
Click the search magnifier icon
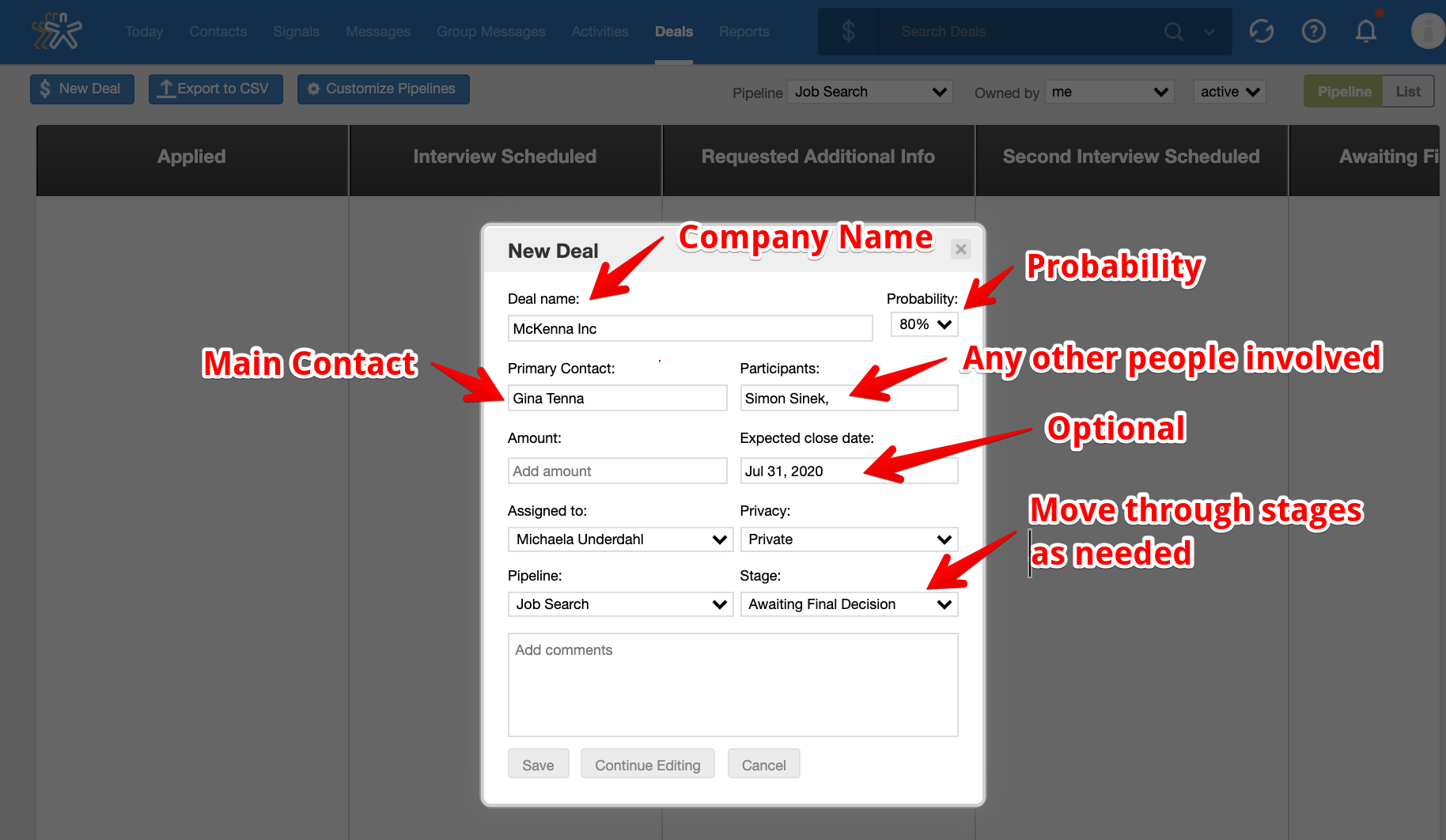pyautogui.click(x=1174, y=32)
